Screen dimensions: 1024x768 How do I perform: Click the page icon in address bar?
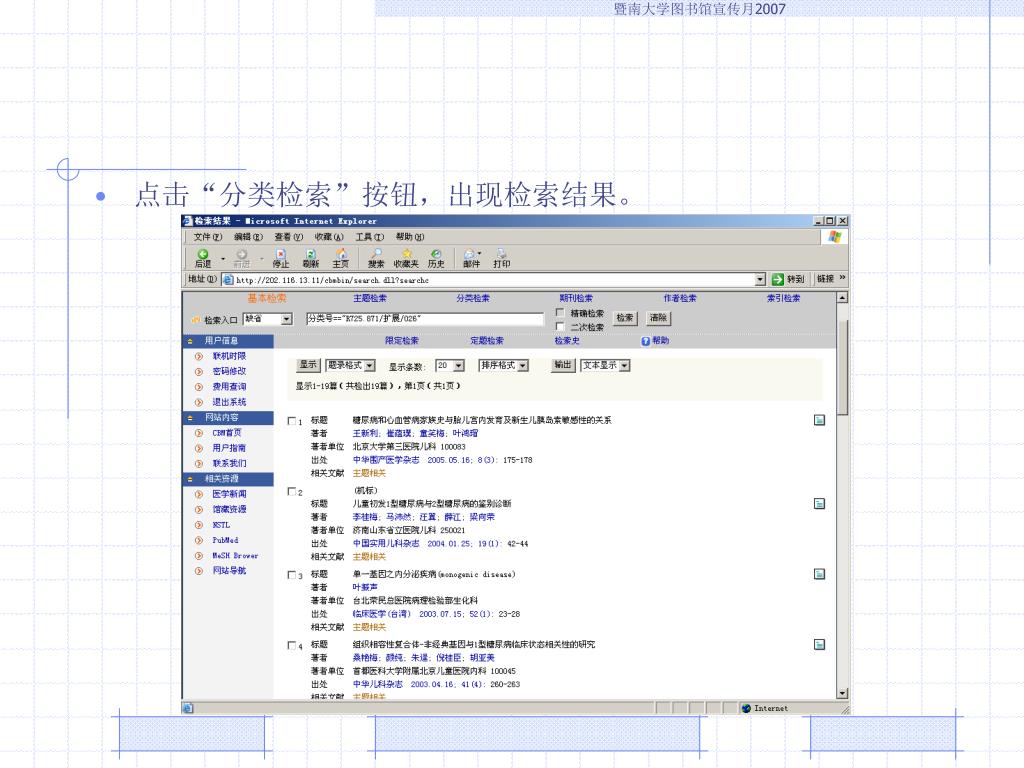pos(228,280)
